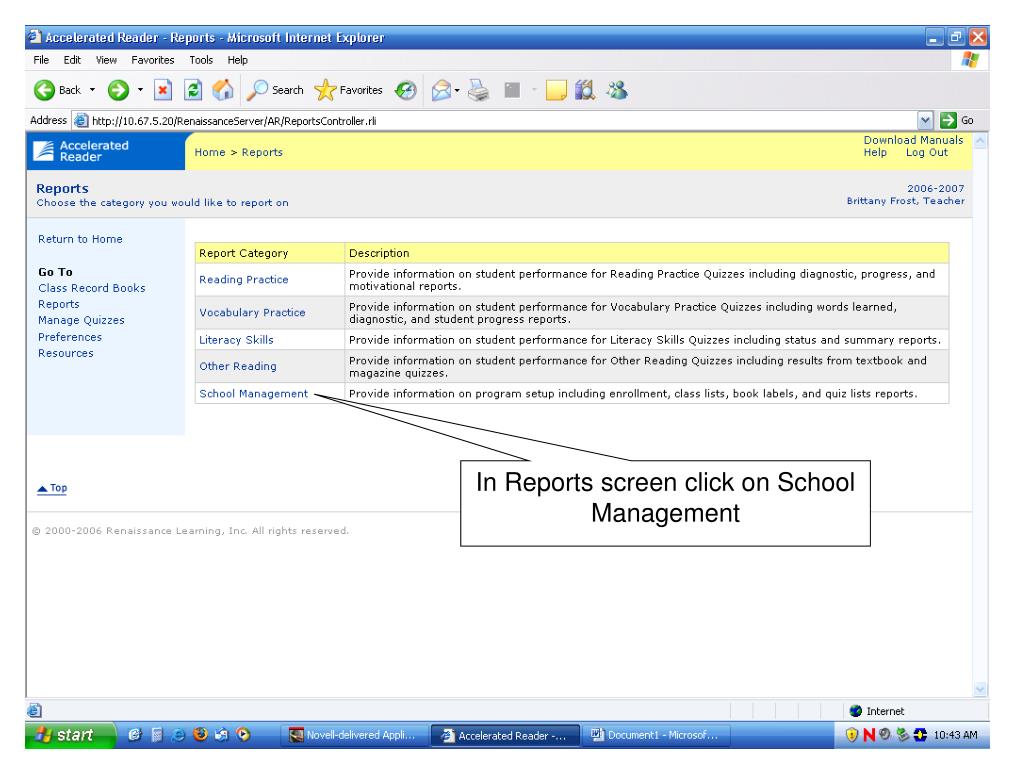The width and height of the screenshot is (1024, 768).
Task: Expand the Forward button history dropdown arrow
Action: (140, 90)
